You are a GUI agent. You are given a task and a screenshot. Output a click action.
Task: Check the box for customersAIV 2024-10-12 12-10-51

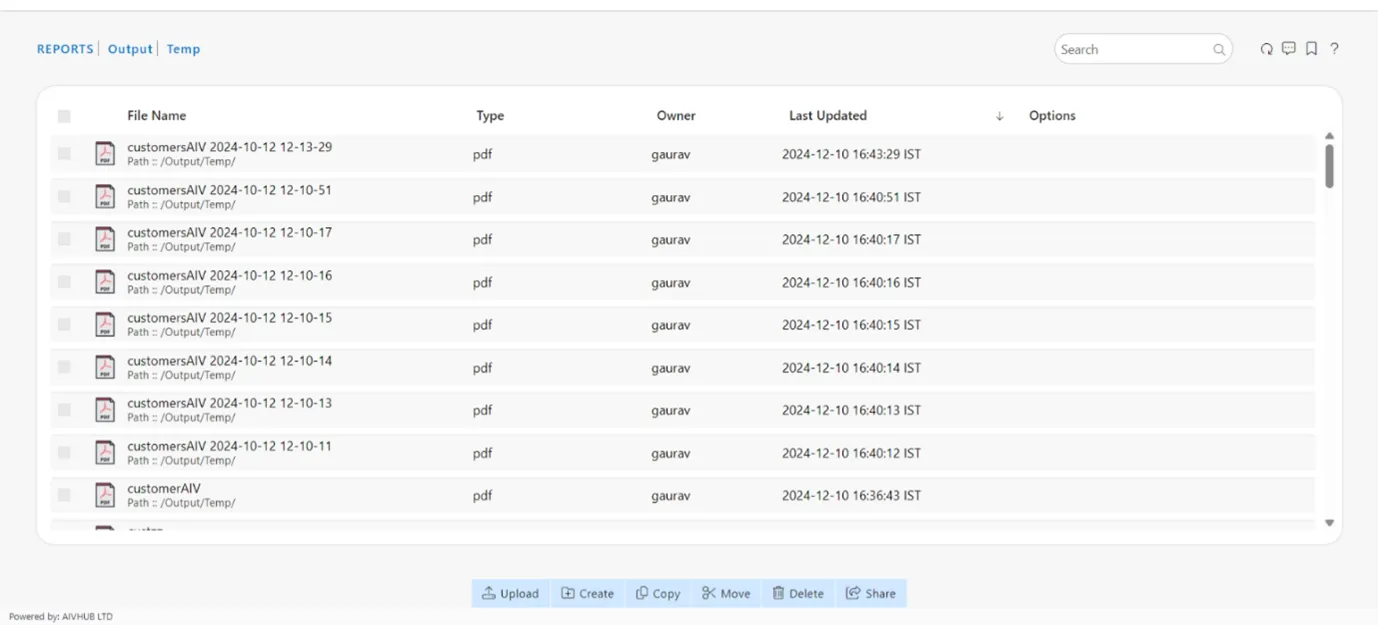(64, 197)
